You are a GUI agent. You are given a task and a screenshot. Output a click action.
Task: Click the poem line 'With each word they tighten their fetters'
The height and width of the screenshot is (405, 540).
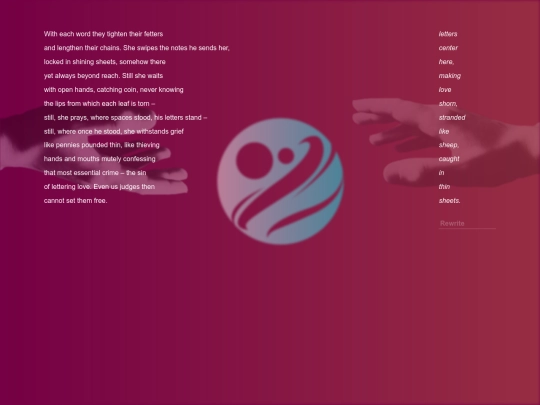click(x=103, y=34)
